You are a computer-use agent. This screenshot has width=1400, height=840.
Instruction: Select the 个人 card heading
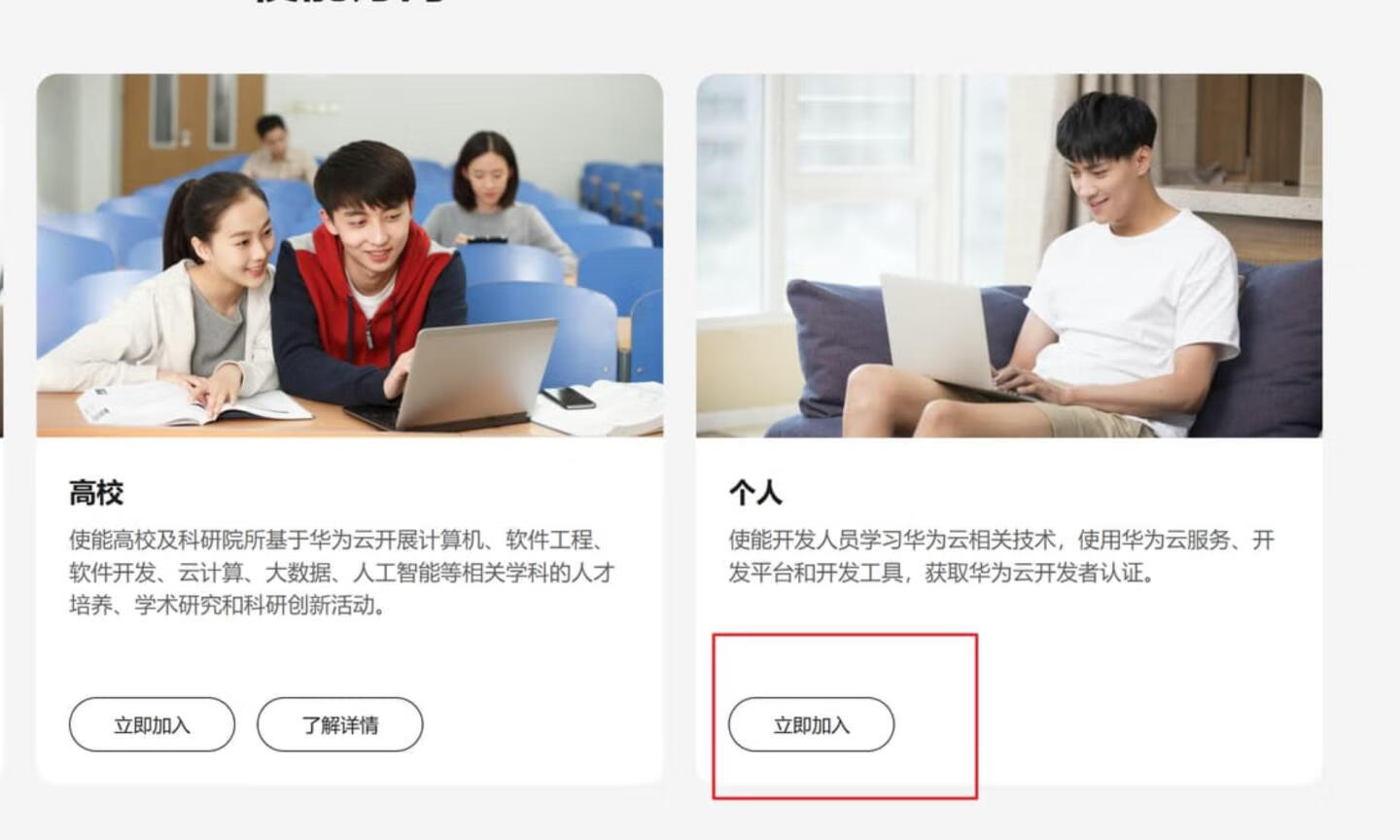click(x=755, y=493)
